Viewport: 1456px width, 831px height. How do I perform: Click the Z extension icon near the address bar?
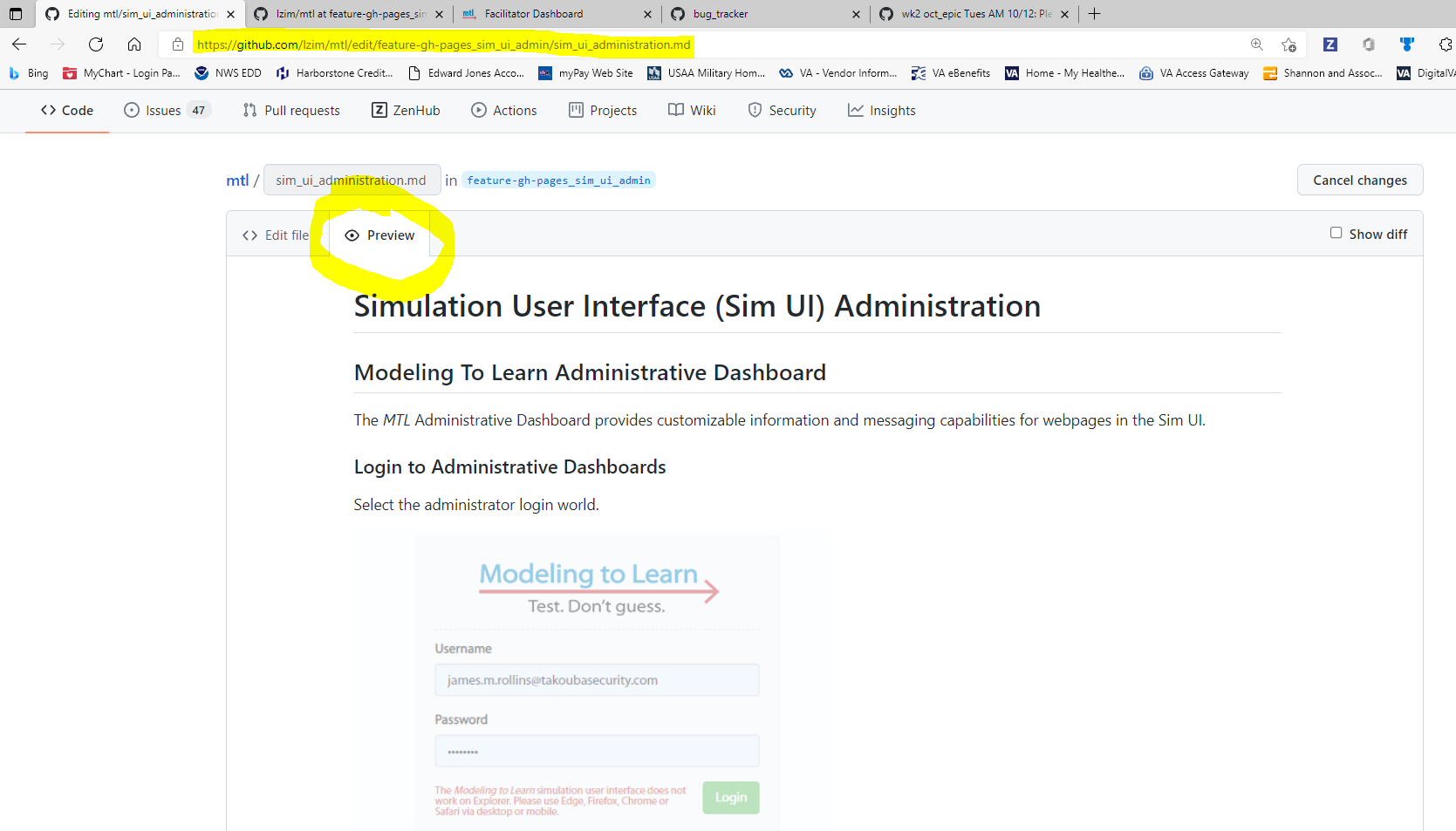(1330, 44)
